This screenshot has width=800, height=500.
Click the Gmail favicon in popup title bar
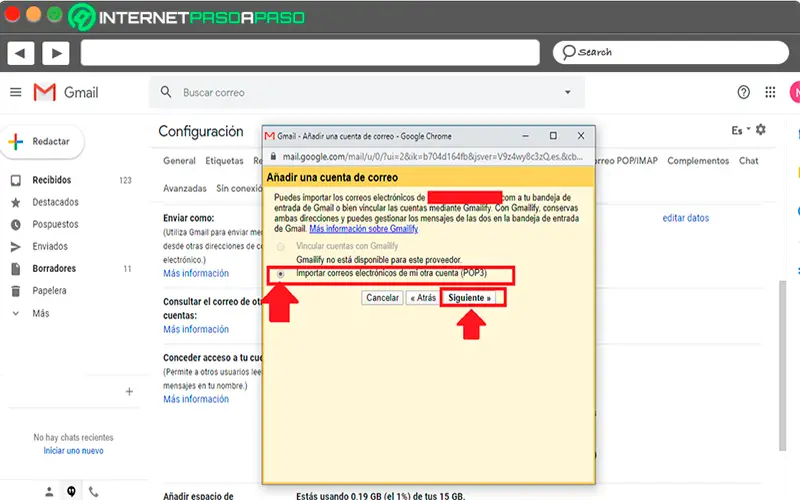(270, 136)
